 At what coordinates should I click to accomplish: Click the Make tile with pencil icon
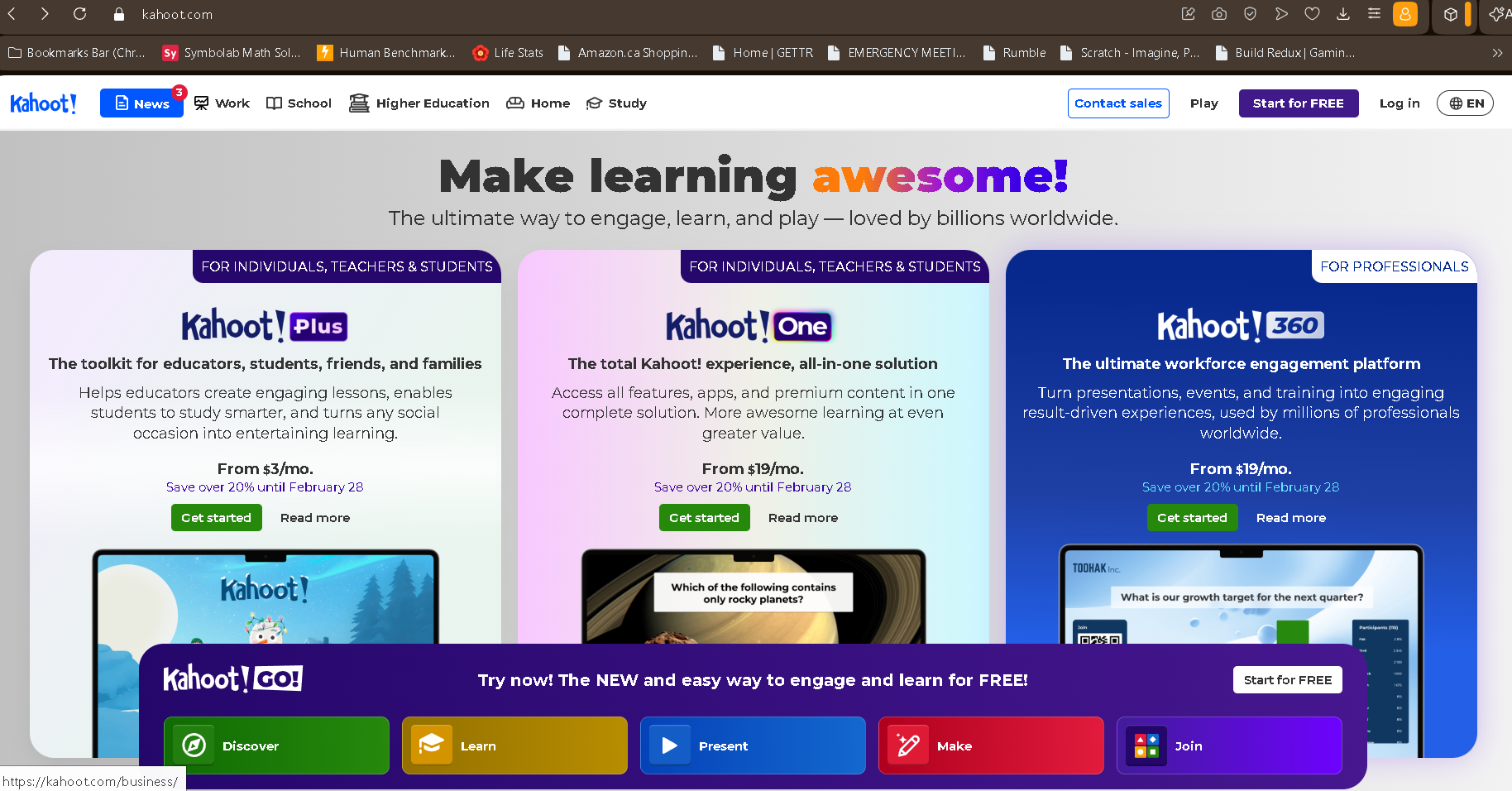(x=991, y=745)
